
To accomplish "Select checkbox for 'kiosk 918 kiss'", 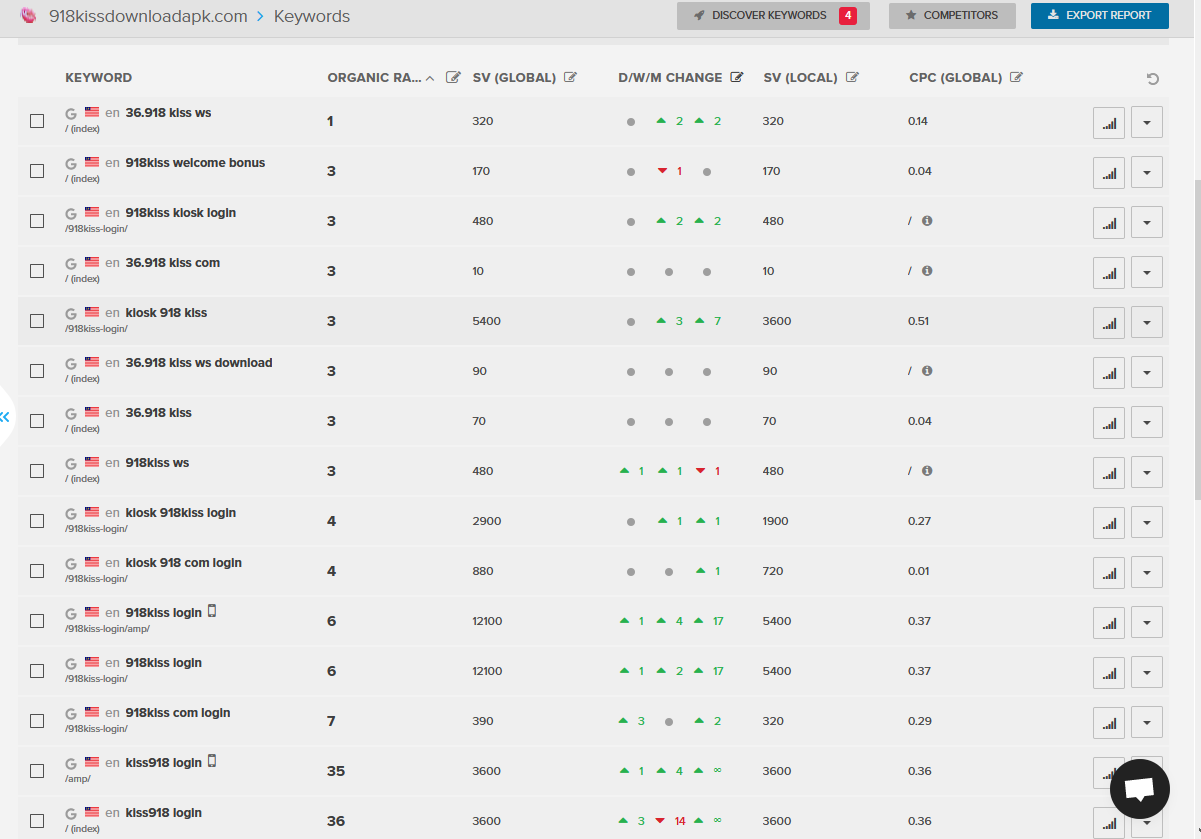I will click(37, 321).
